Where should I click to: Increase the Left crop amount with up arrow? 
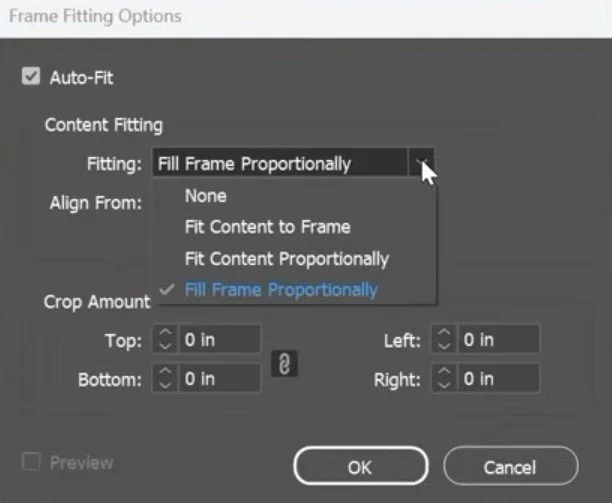[x=444, y=333]
